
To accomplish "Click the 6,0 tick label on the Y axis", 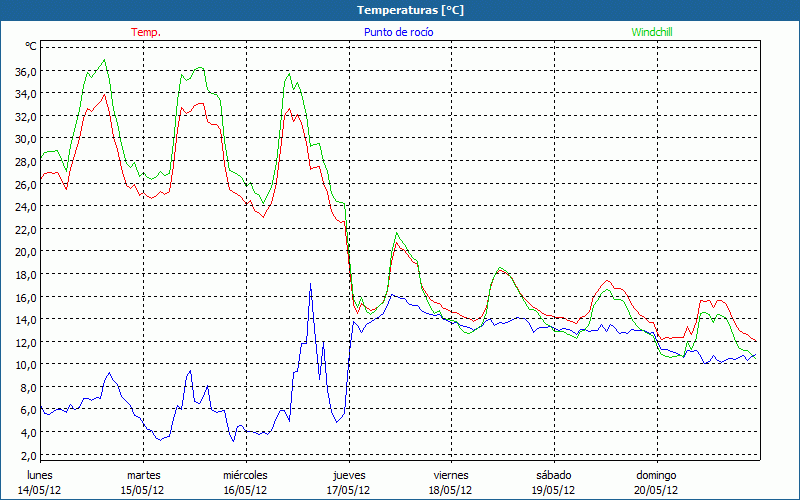I will click(x=25, y=410).
